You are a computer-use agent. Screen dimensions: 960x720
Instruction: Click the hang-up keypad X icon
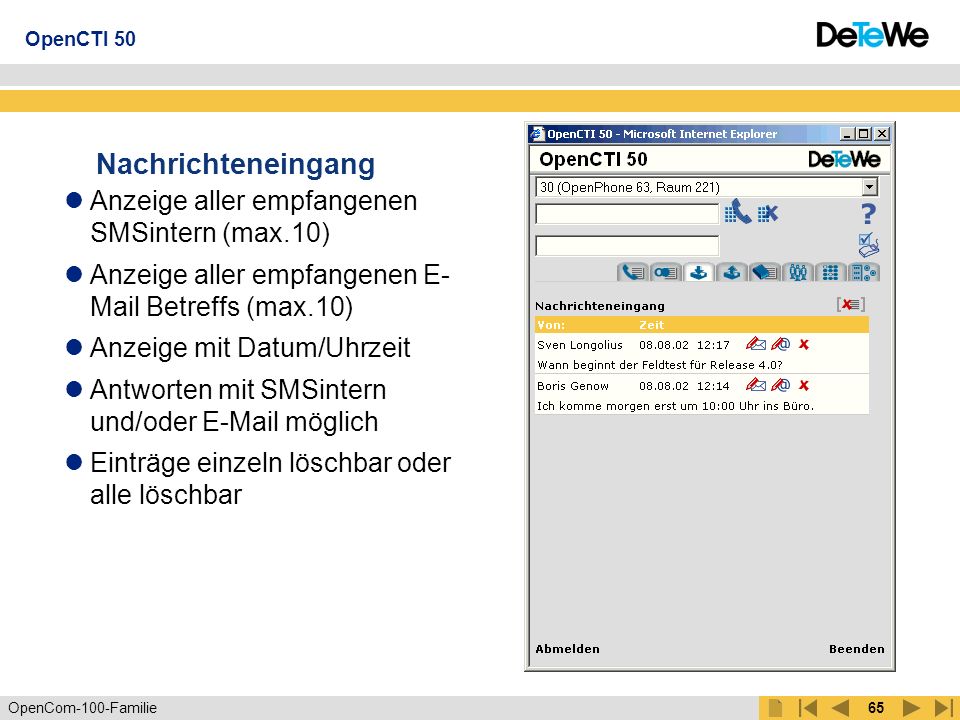768,213
